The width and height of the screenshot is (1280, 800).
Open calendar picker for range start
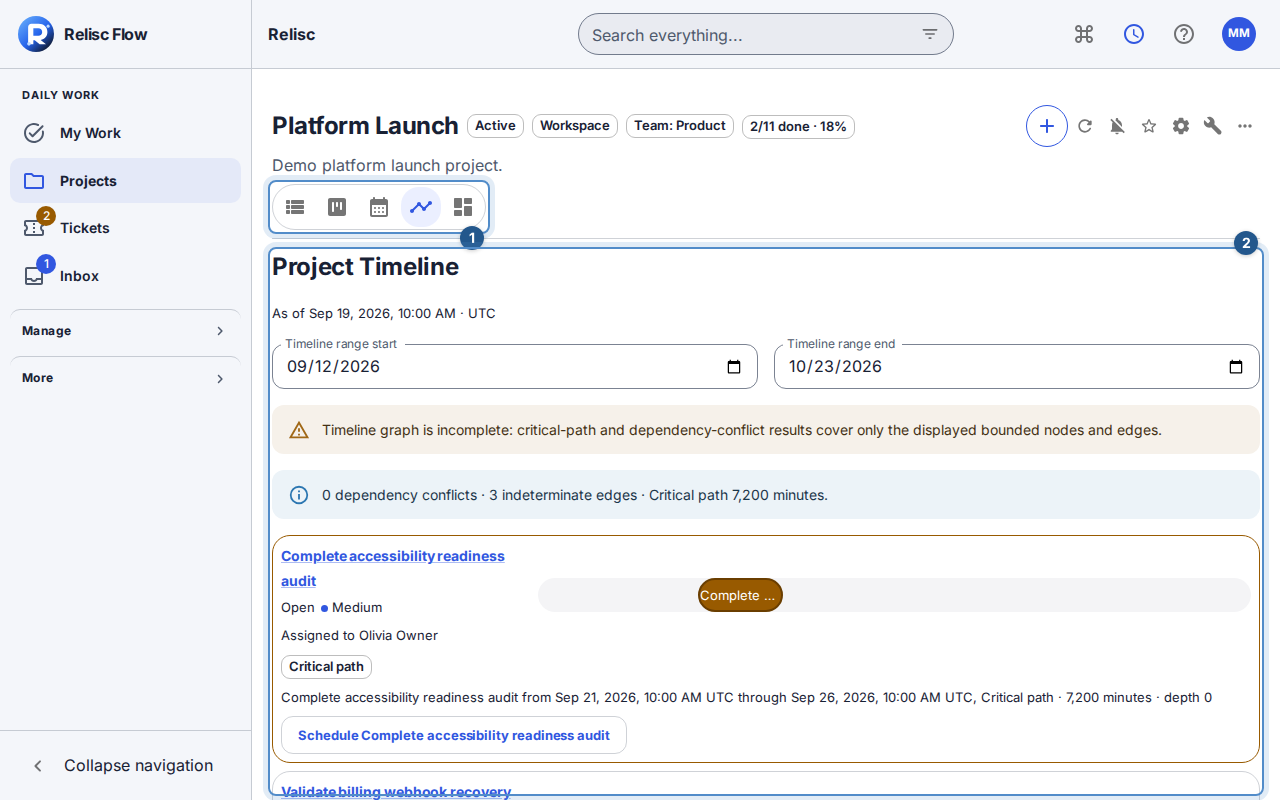click(734, 367)
